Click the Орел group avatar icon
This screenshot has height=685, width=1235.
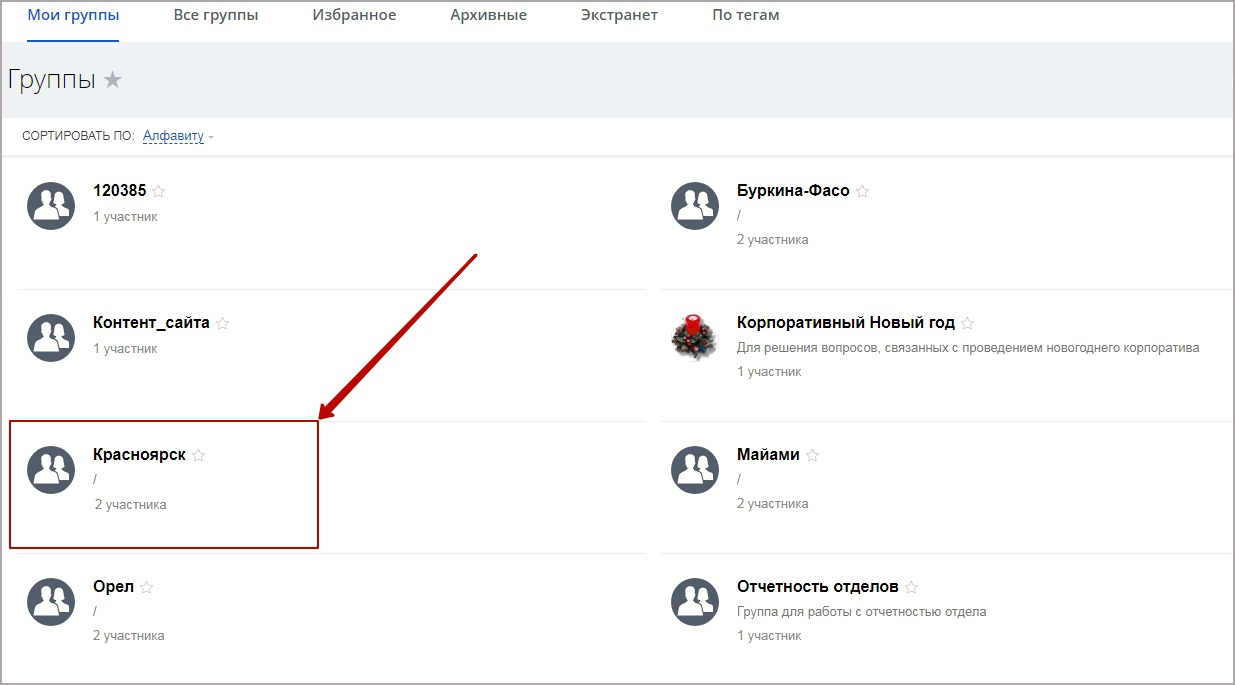51,602
